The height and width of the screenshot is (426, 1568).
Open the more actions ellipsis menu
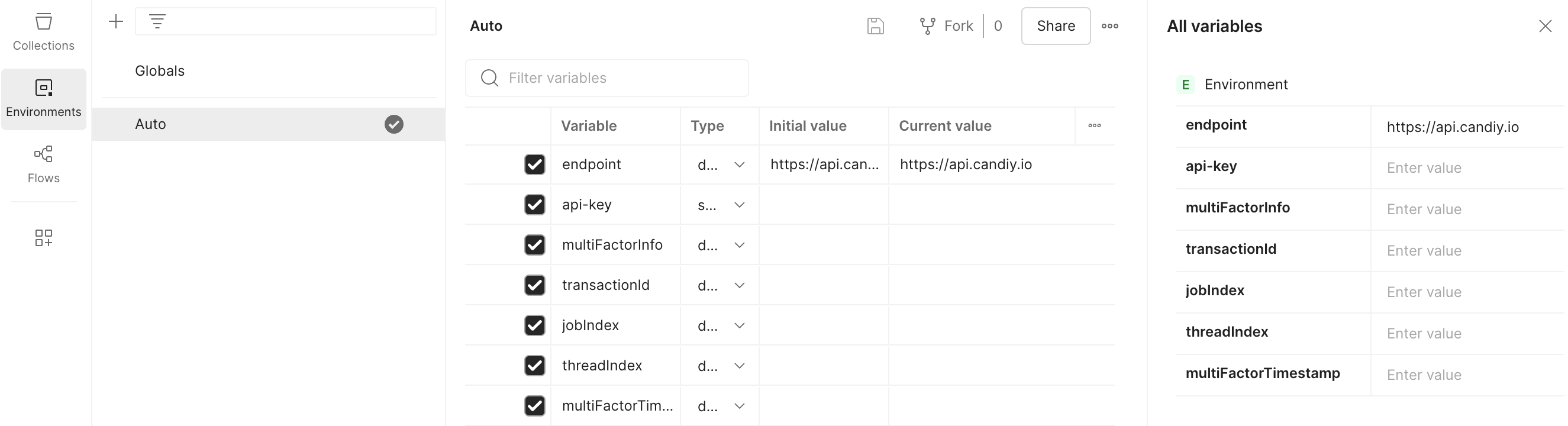[x=1110, y=25]
